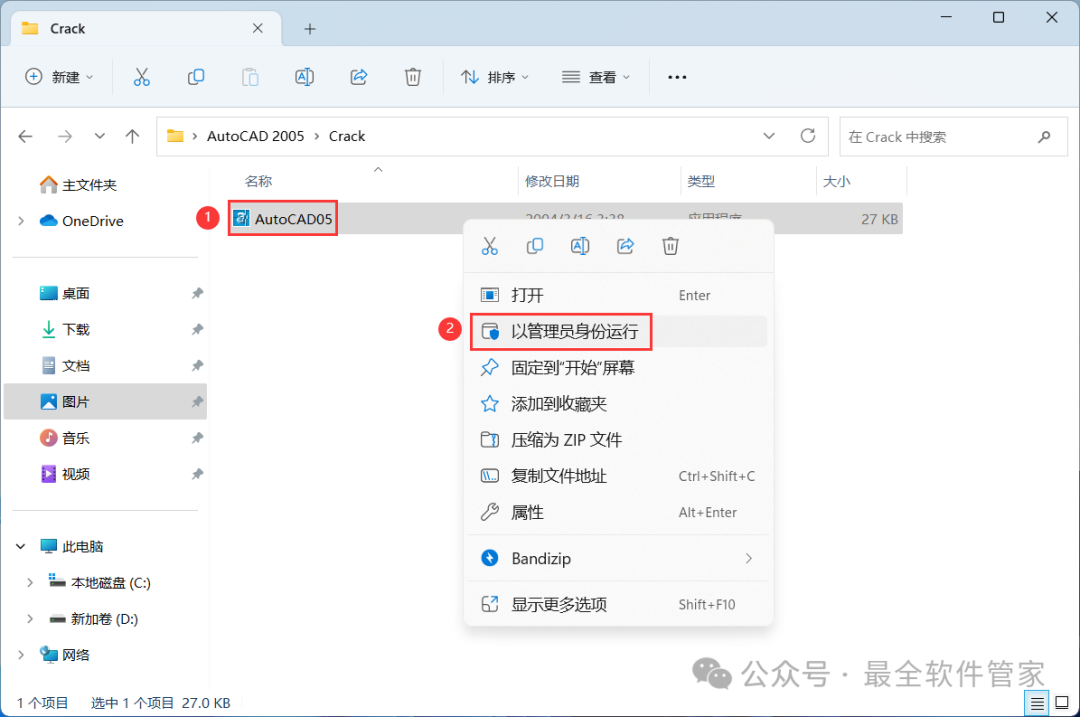This screenshot has width=1080, height=717.
Task: Open the 新建 dropdown
Action: (x=59, y=77)
